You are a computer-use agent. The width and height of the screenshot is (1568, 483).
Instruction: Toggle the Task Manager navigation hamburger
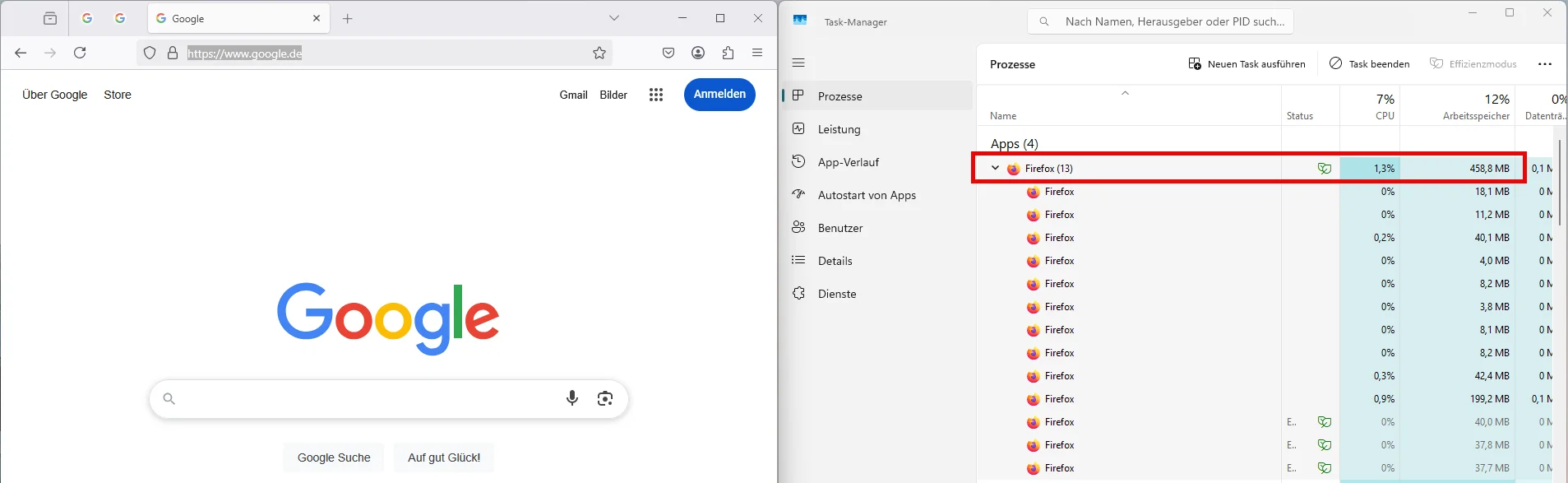click(x=798, y=63)
